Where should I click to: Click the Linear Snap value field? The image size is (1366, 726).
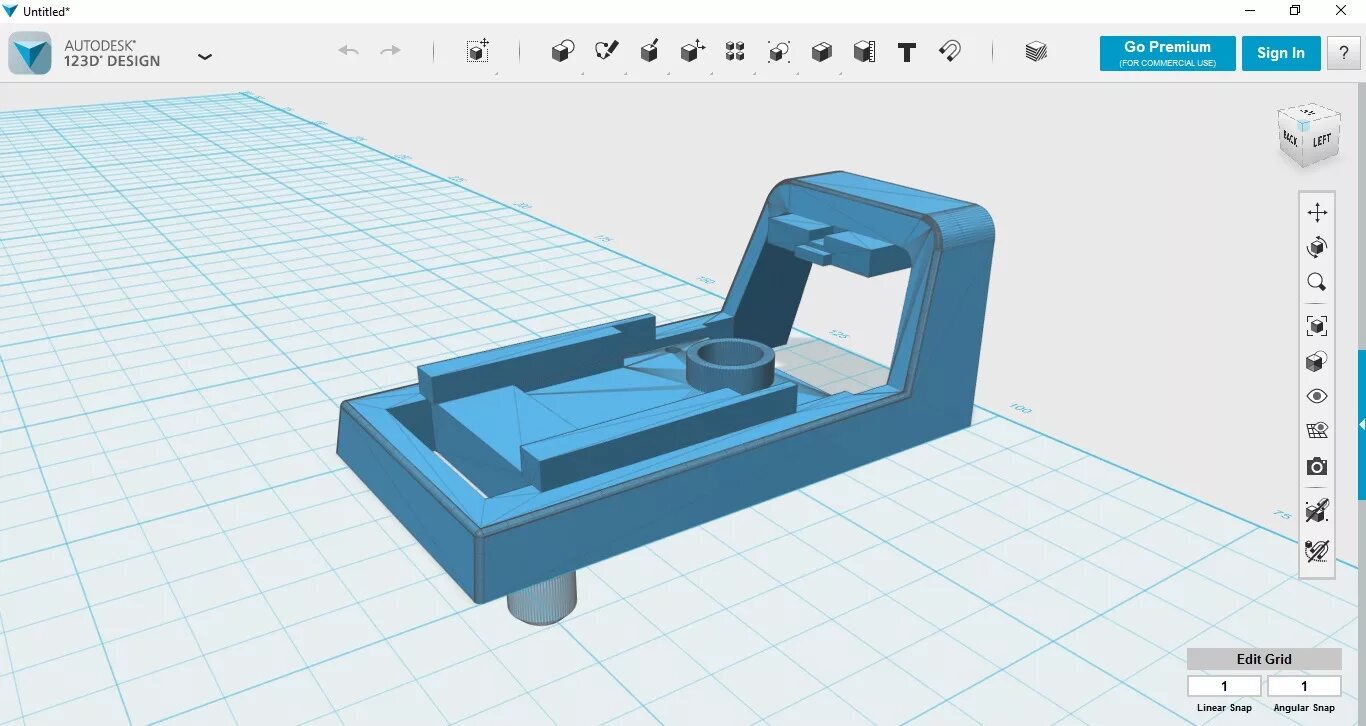(x=1224, y=686)
